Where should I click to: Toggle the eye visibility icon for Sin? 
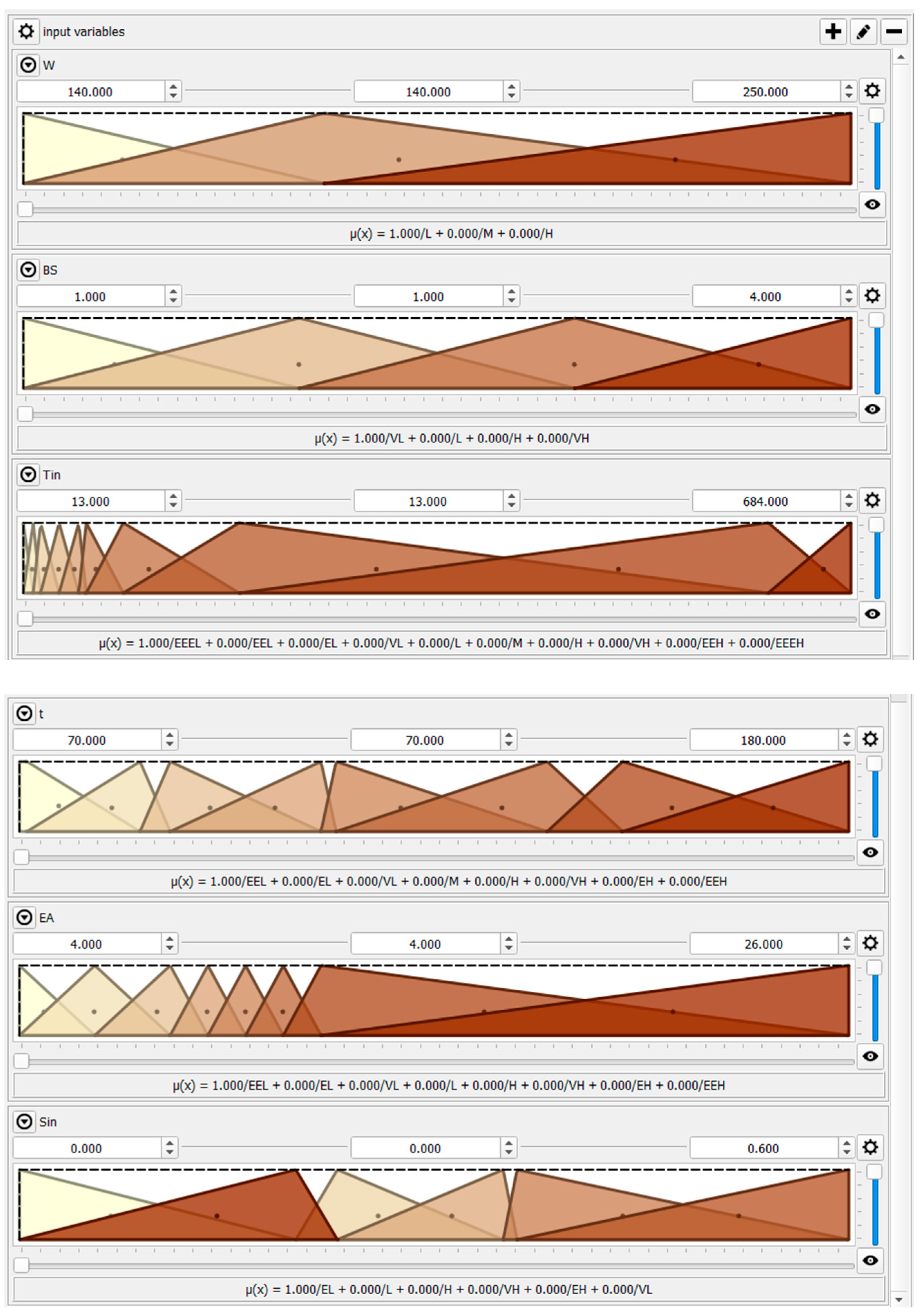point(870,1260)
